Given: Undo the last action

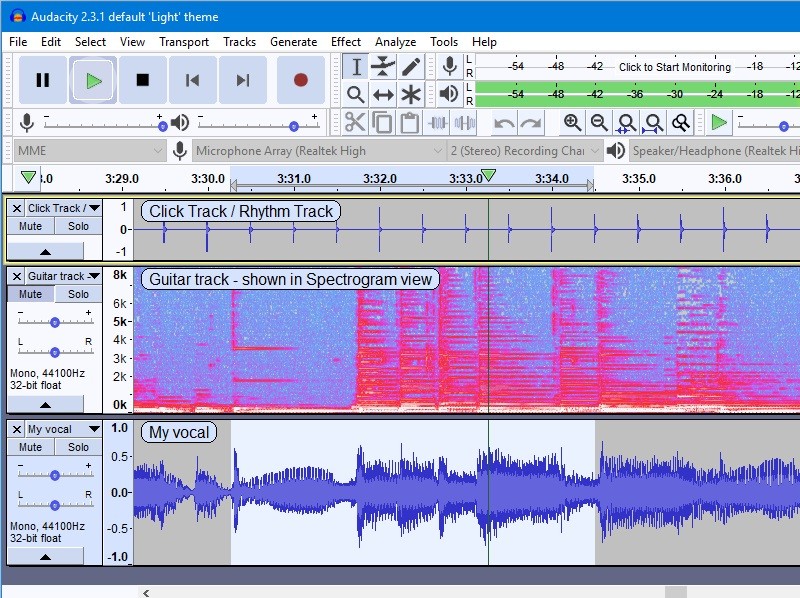Looking at the screenshot, I should [504, 123].
